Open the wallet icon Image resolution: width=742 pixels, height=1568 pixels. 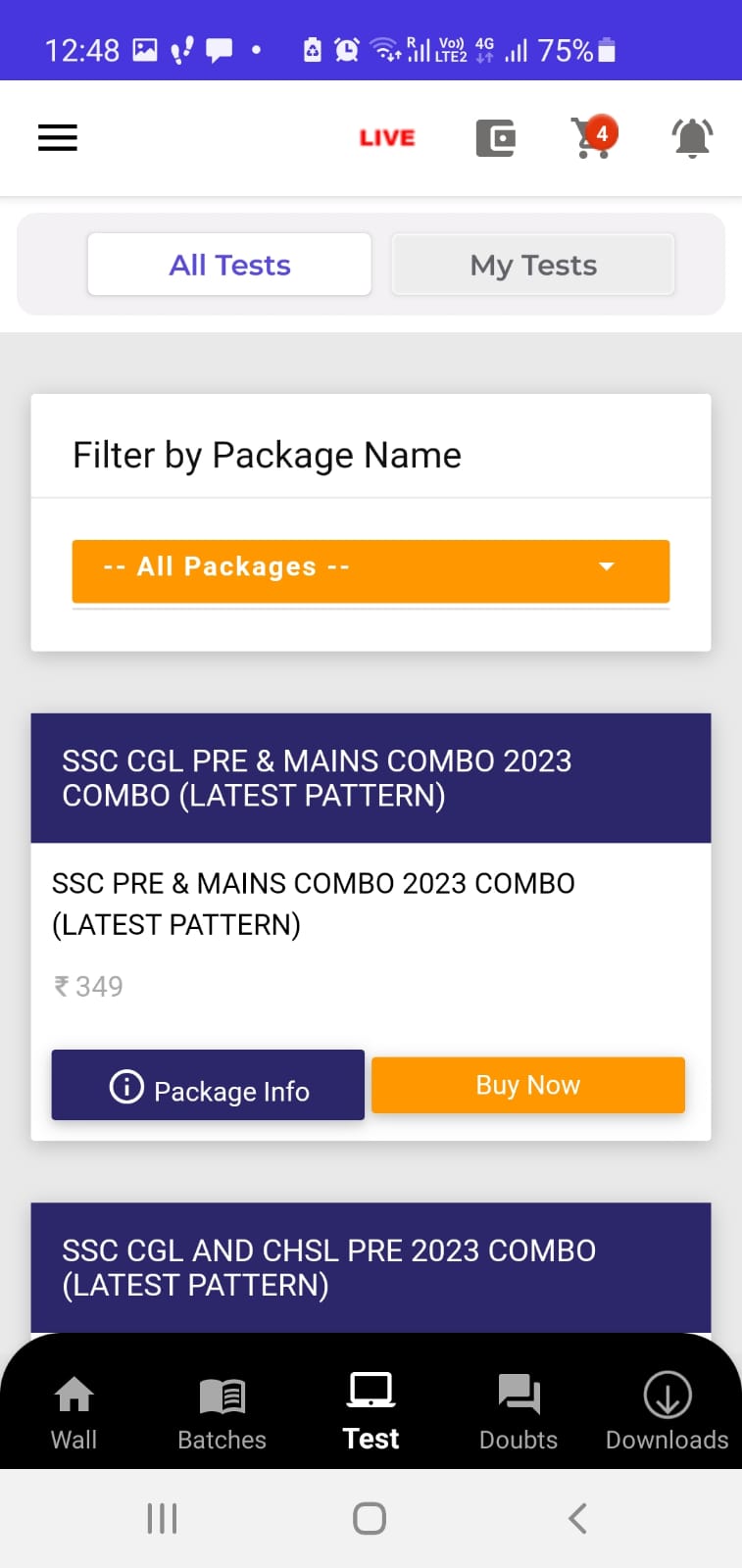(x=496, y=138)
